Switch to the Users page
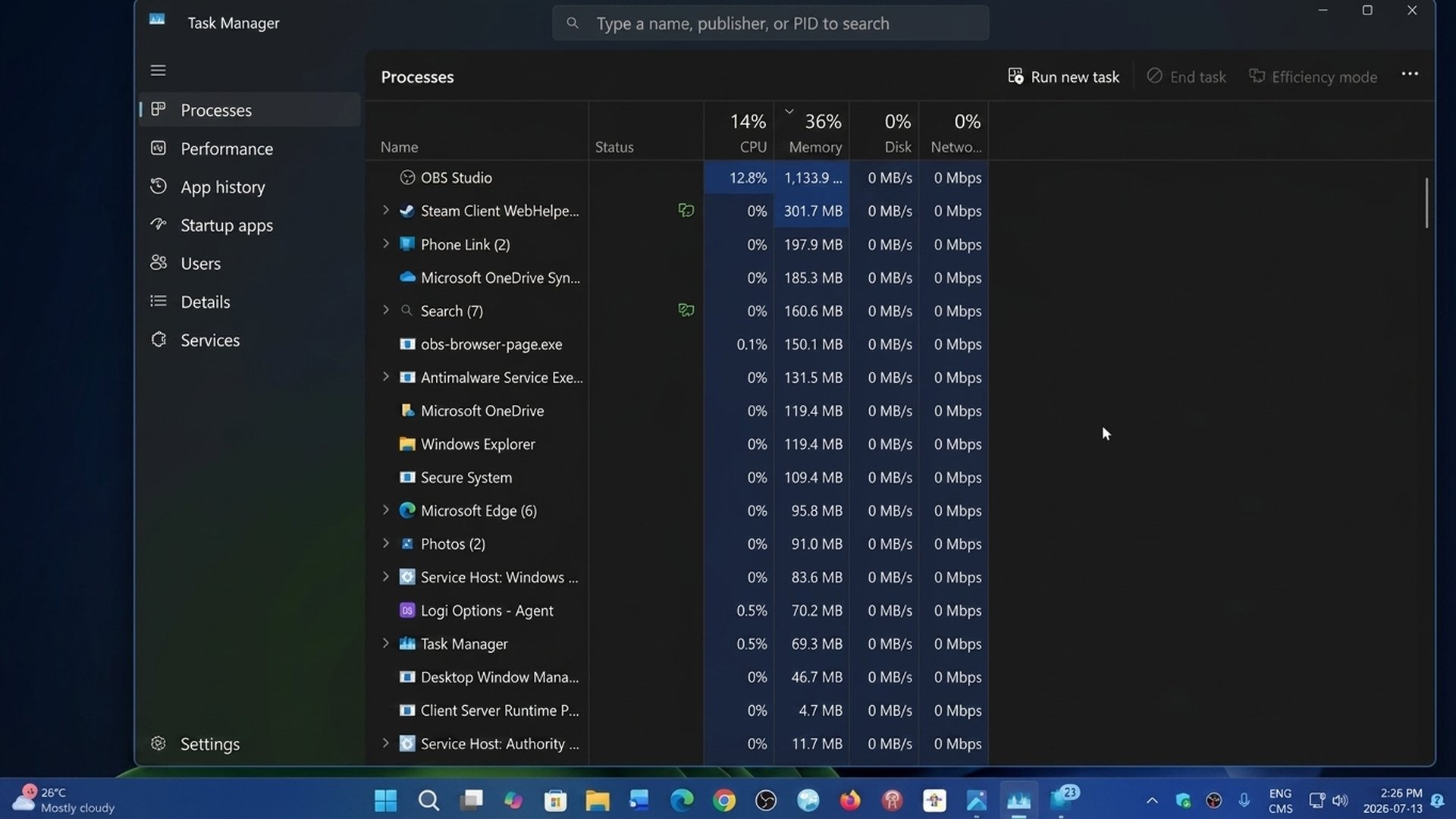The width and height of the screenshot is (1456, 819). [x=249, y=263]
